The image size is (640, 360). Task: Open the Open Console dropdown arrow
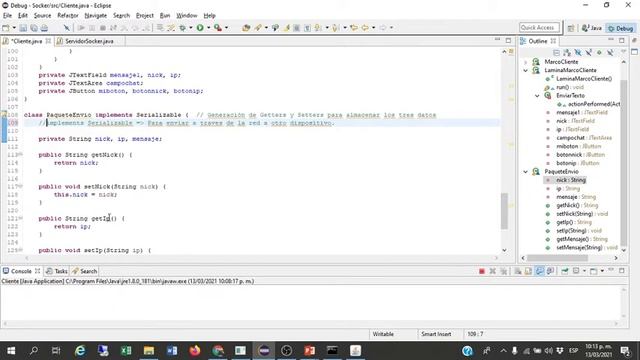coord(602,271)
